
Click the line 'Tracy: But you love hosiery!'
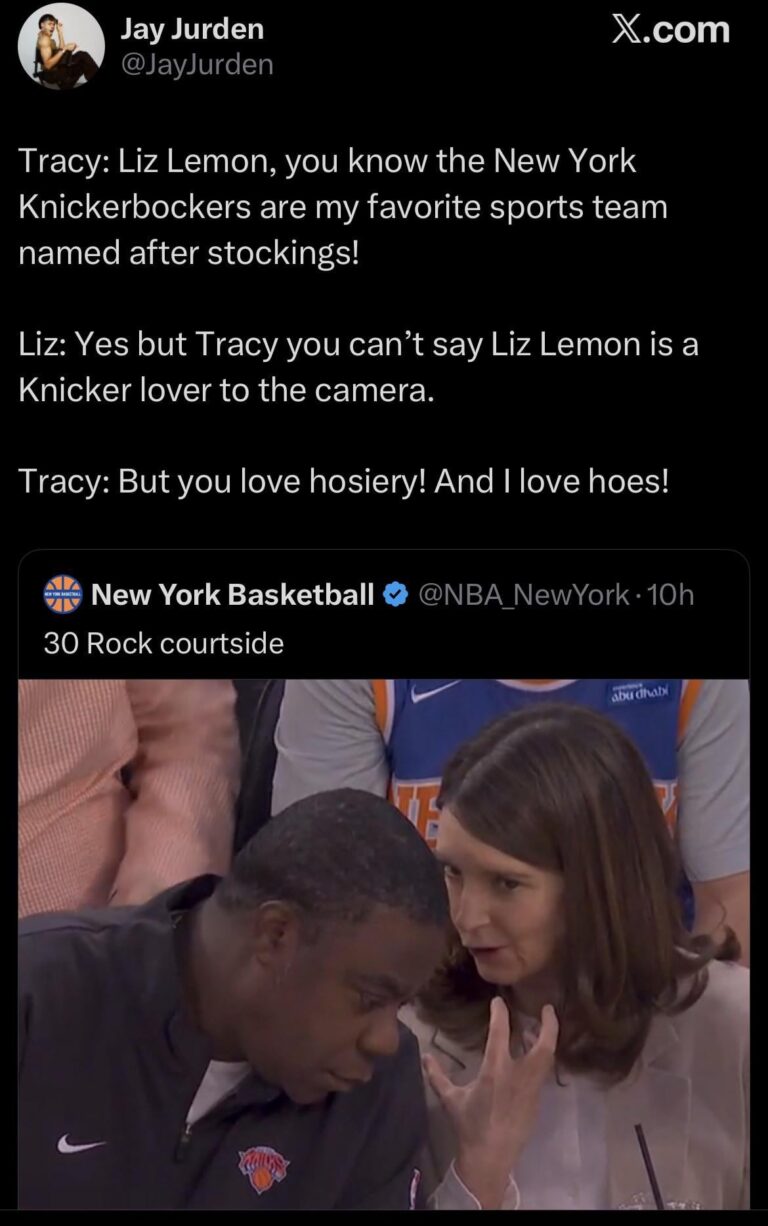pos(344,481)
